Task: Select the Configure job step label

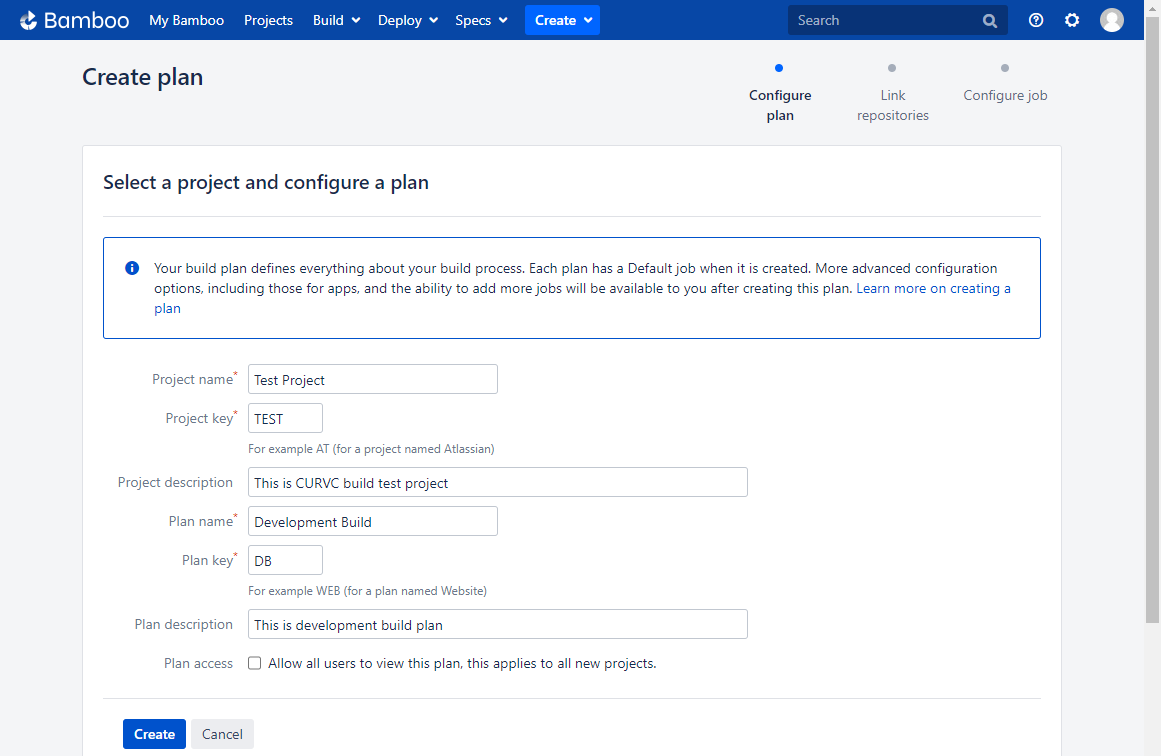Action: click(x=1005, y=96)
